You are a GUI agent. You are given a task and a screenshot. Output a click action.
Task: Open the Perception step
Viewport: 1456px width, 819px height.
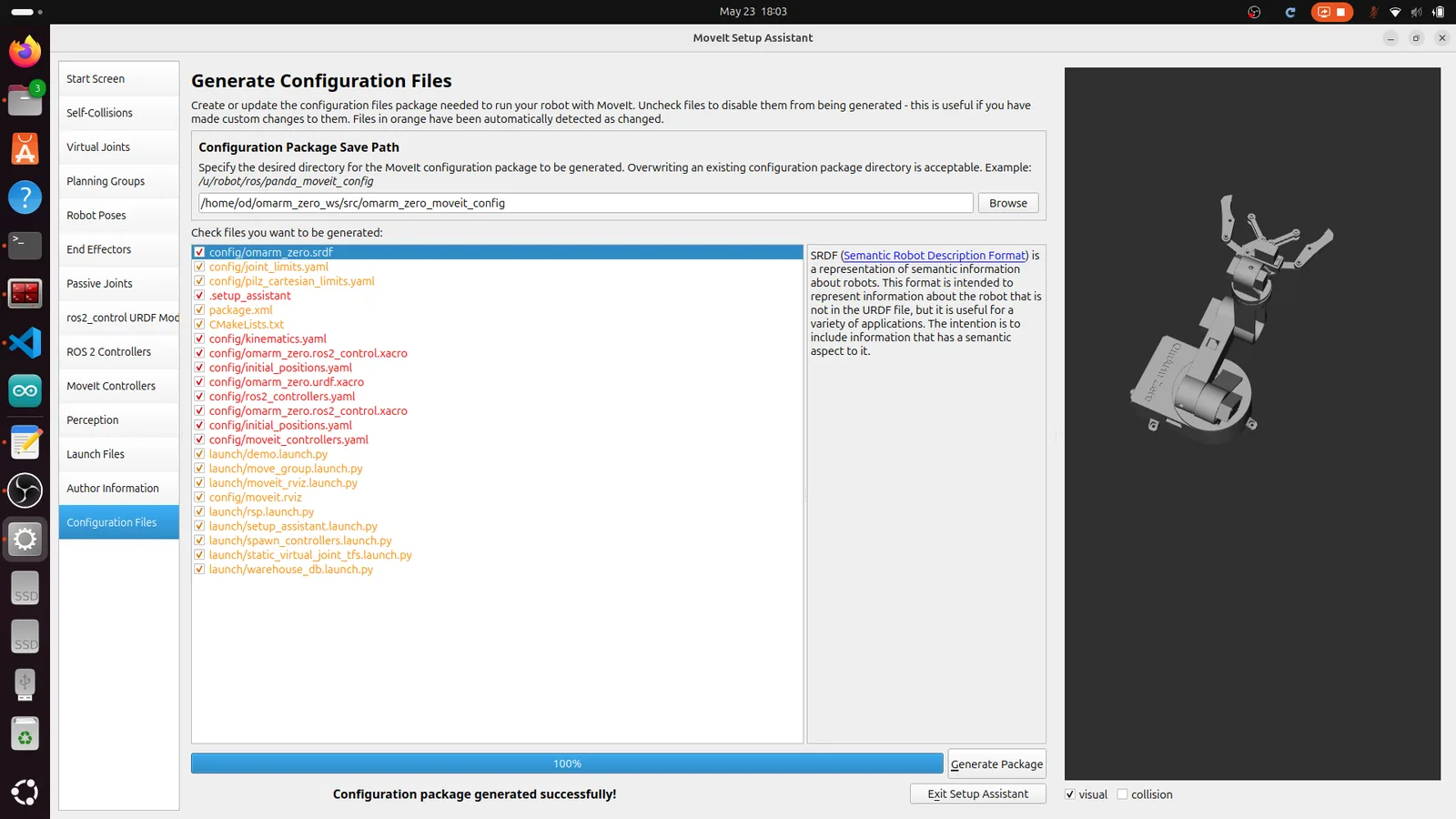coord(118,420)
